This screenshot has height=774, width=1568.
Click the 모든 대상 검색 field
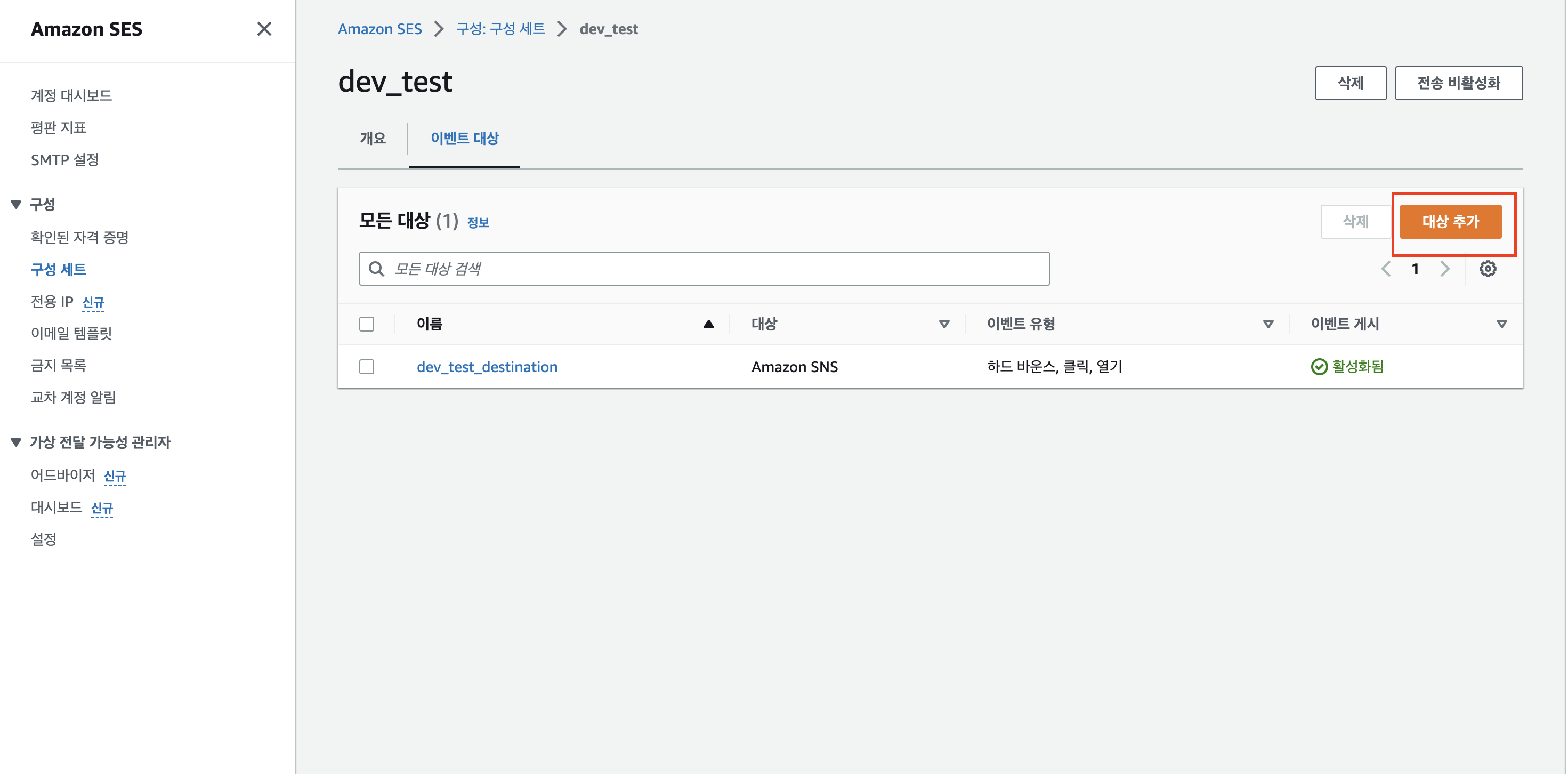pos(712,269)
